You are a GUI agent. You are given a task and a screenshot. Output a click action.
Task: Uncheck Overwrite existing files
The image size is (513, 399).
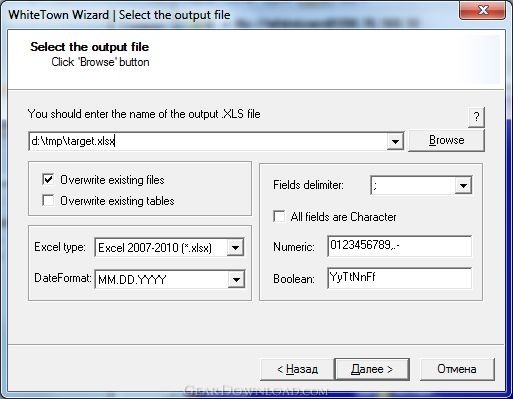48,180
